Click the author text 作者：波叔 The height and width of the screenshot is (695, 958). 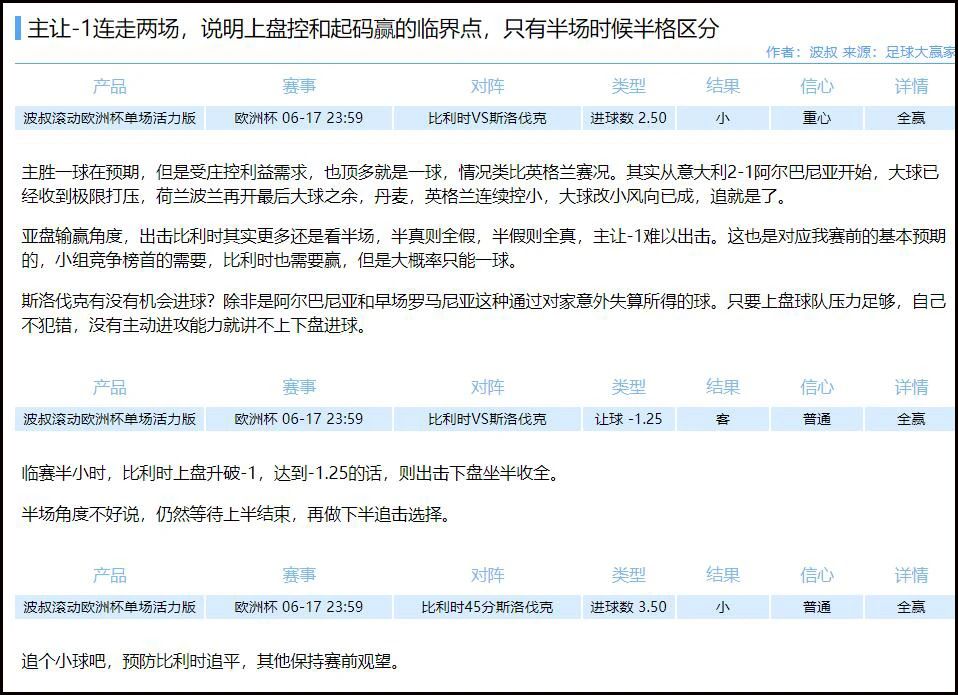[x=802, y=53]
